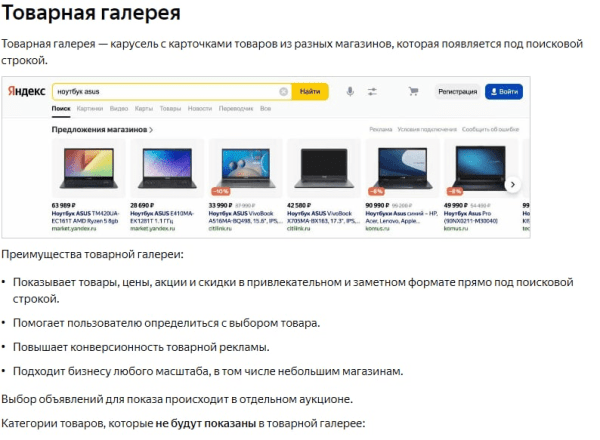Click the -10% discount badge

[221, 191]
